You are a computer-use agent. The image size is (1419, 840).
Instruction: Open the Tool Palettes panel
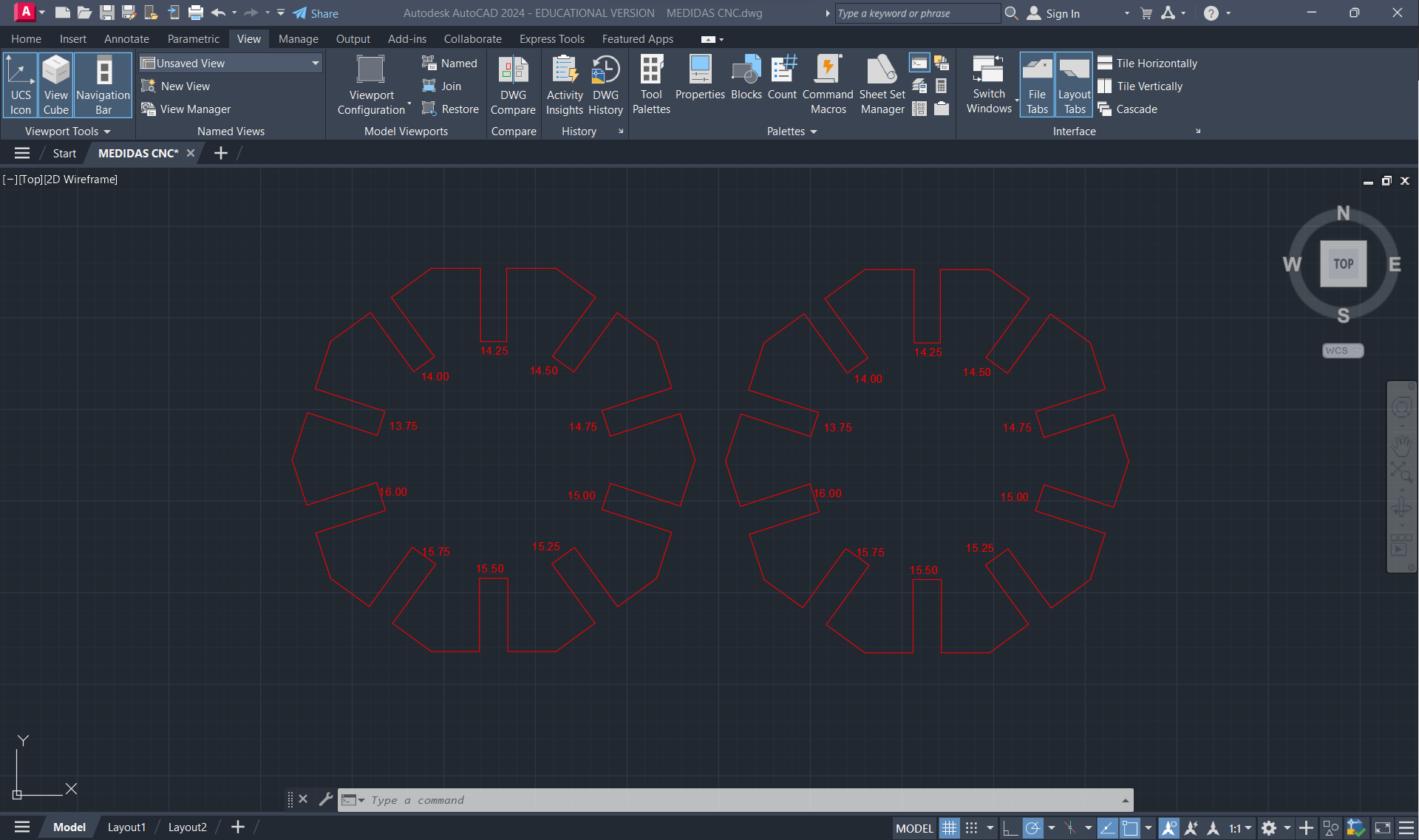click(651, 85)
